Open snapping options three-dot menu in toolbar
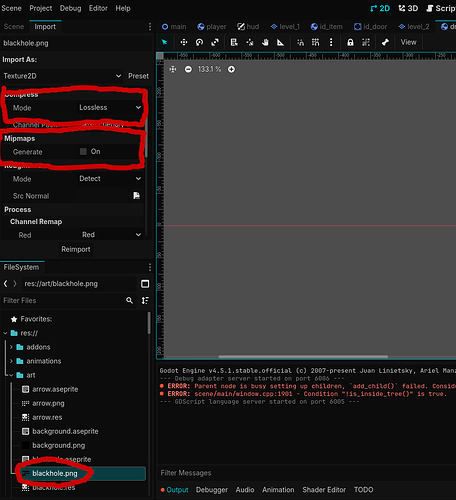 click(331, 42)
